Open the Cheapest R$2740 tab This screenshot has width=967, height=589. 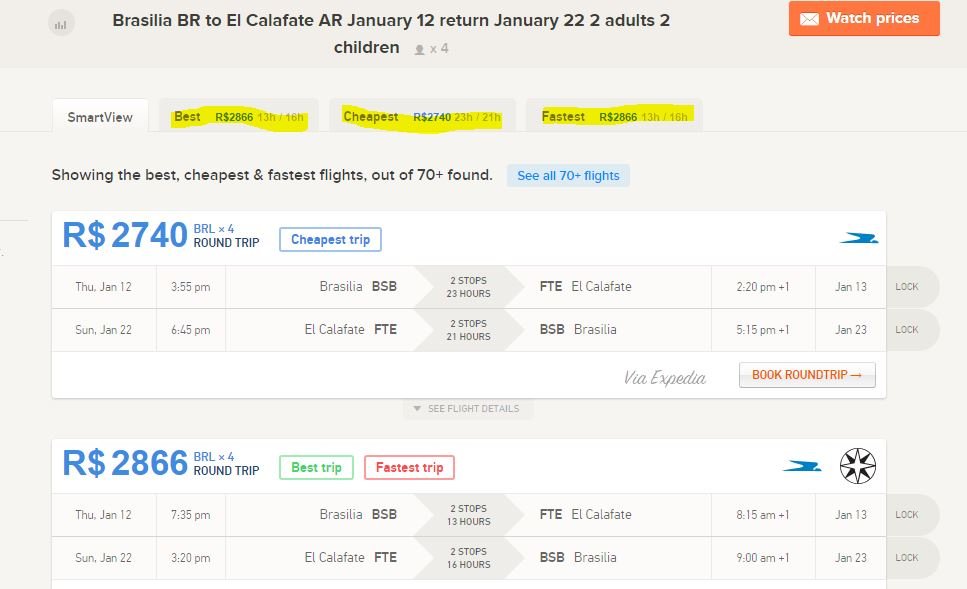[x=421, y=117]
